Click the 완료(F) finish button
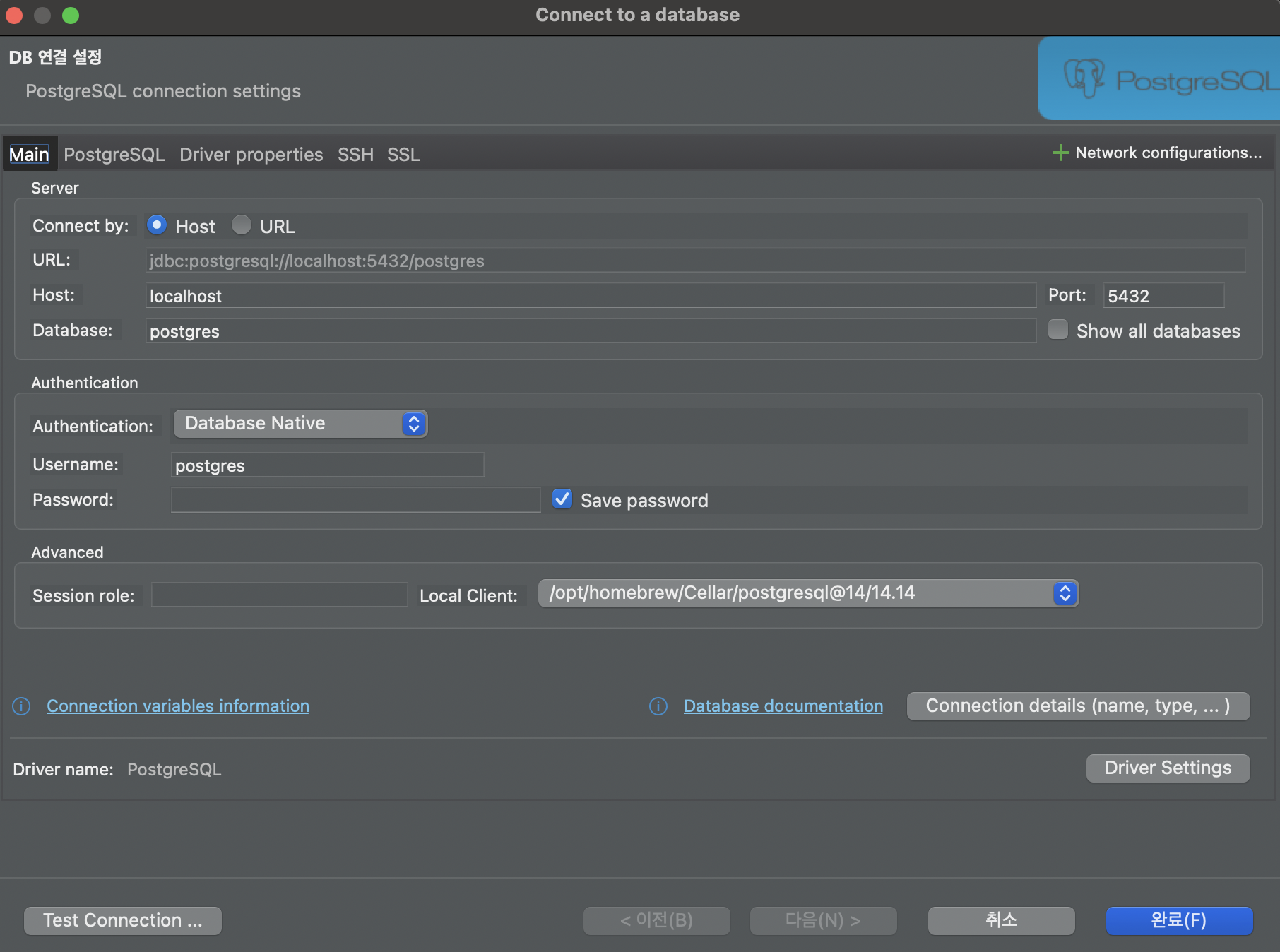Viewport: 1280px width, 952px height. [x=1179, y=921]
